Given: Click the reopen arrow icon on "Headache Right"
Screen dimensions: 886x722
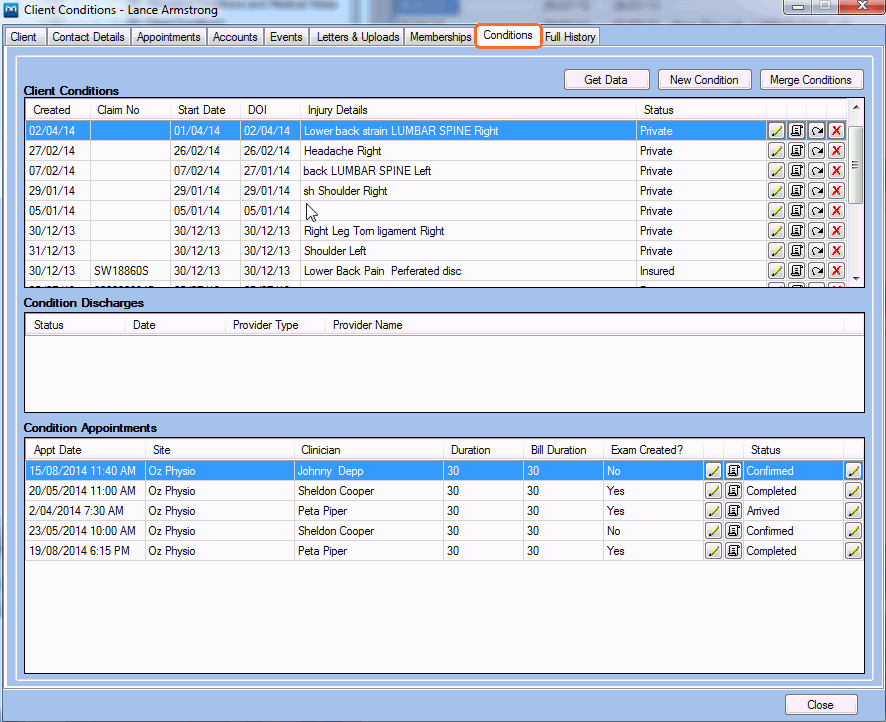Looking at the screenshot, I should tap(816, 150).
